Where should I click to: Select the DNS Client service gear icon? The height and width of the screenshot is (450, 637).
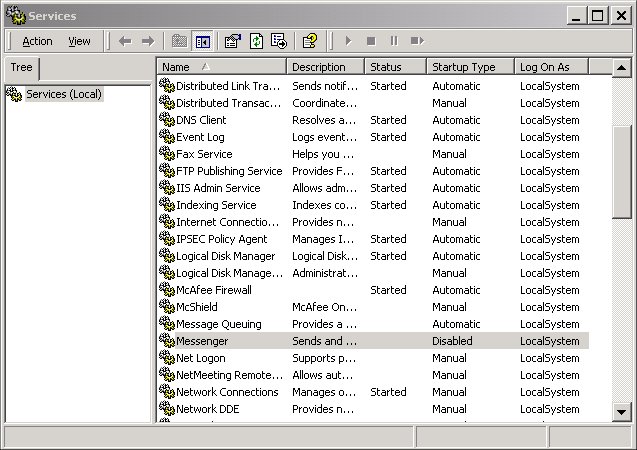coord(167,120)
